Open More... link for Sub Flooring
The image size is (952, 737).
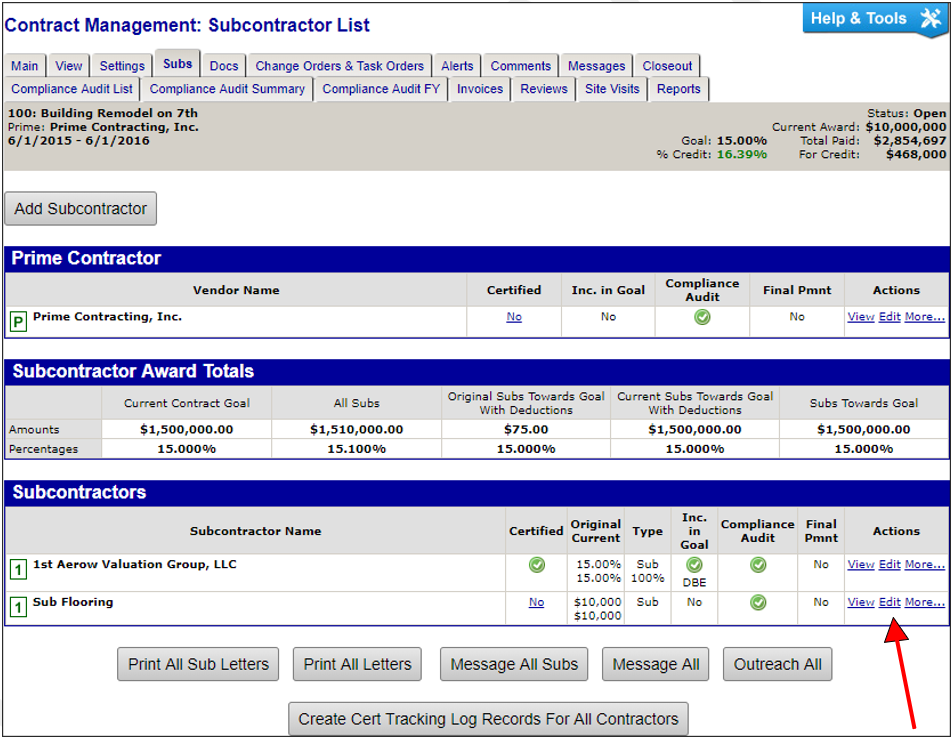pyautogui.click(x=925, y=602)
